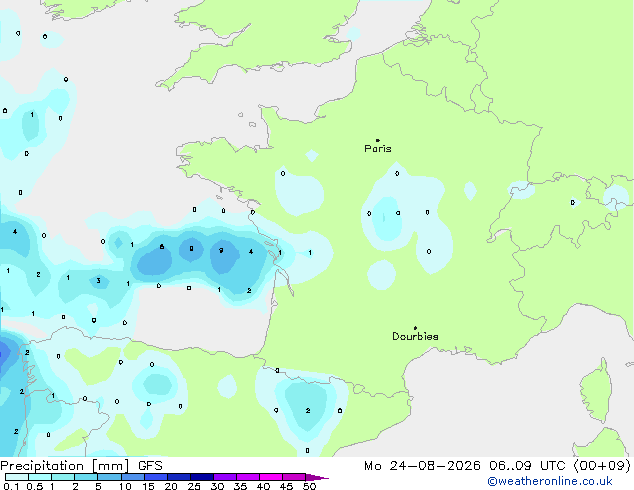
Task: Pick the 1 to 2 mm legend swatch
Action: pos(63,477)
